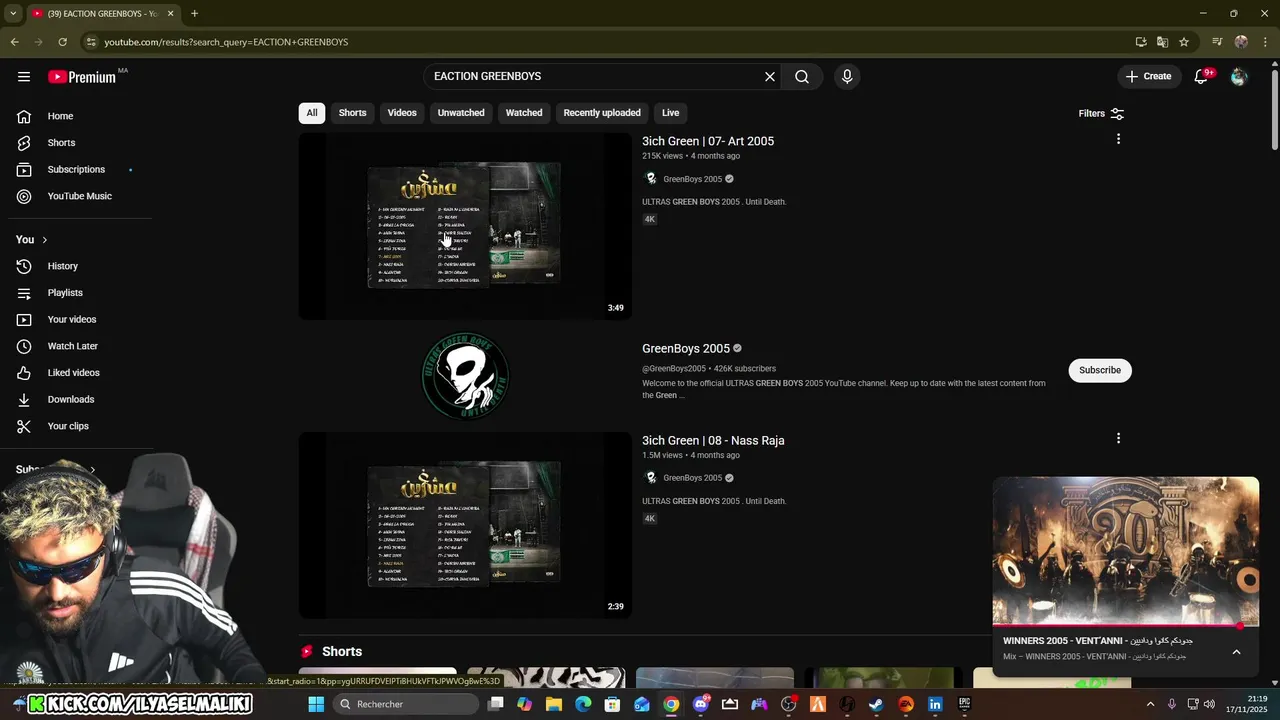Open a new browser tab
The width and height of the screenshot is (1280, 720).
[194, 13]
